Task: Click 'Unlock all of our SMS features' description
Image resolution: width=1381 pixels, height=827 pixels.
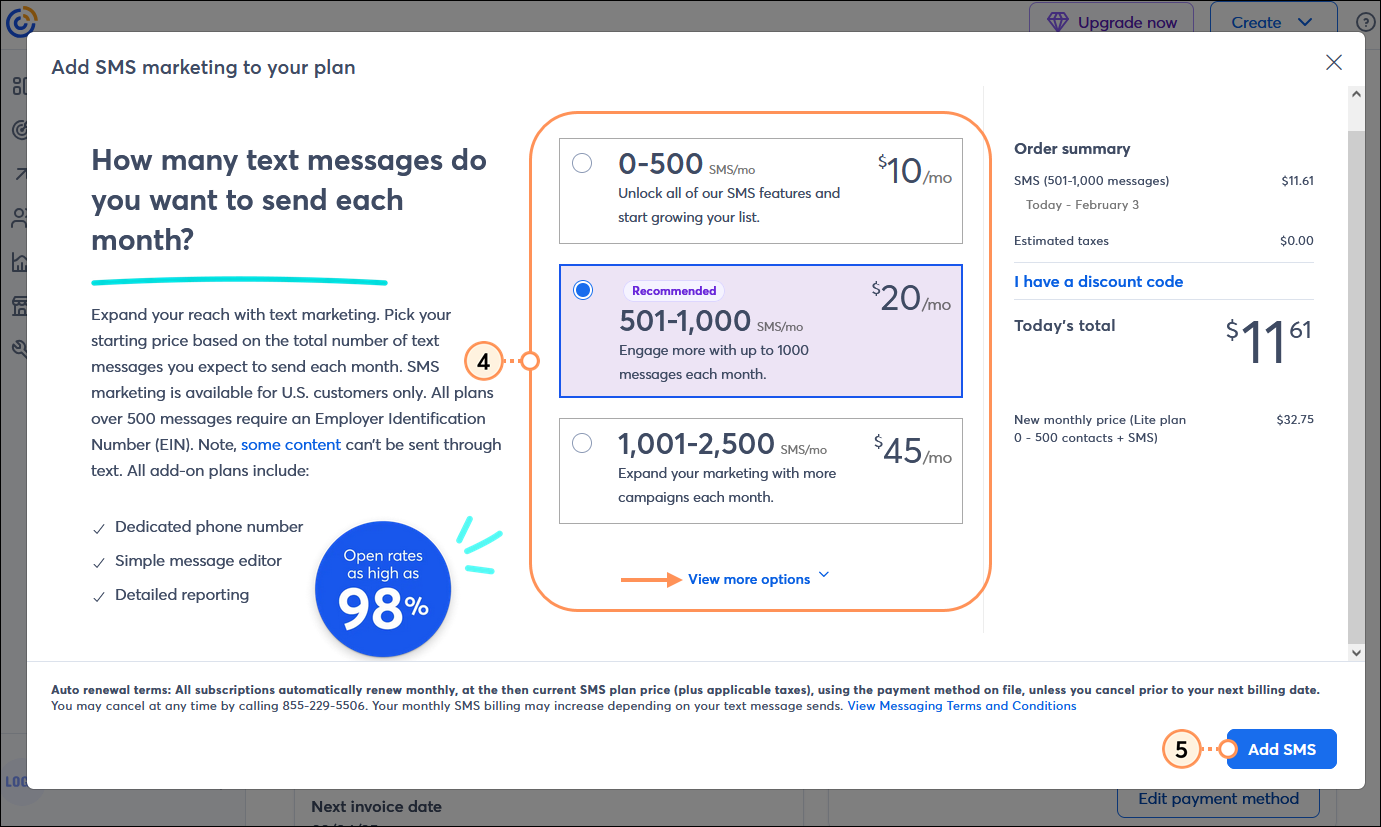Action: tap(729, 205)
